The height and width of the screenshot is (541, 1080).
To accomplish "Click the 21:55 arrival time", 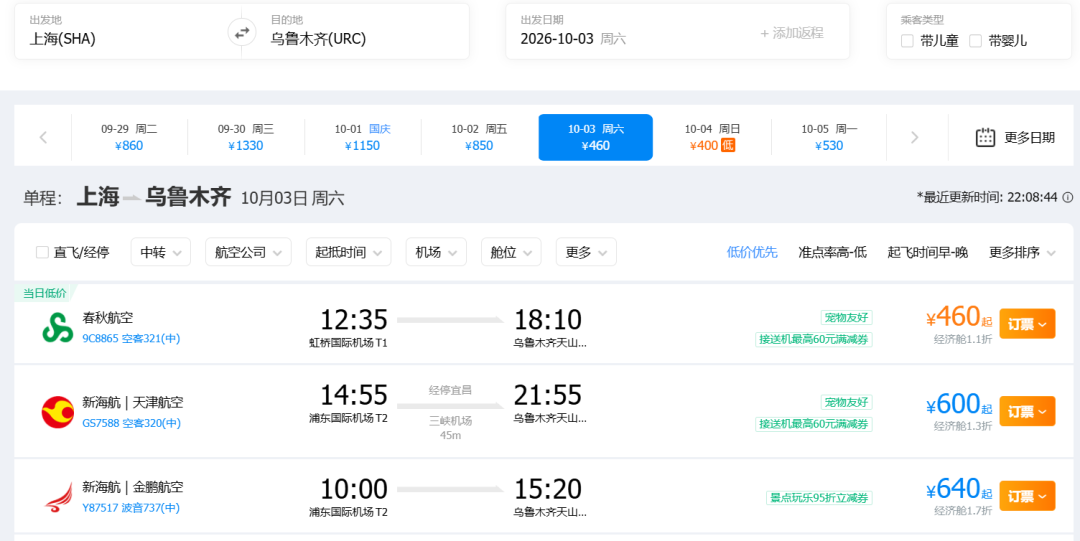I will (548, 395).
